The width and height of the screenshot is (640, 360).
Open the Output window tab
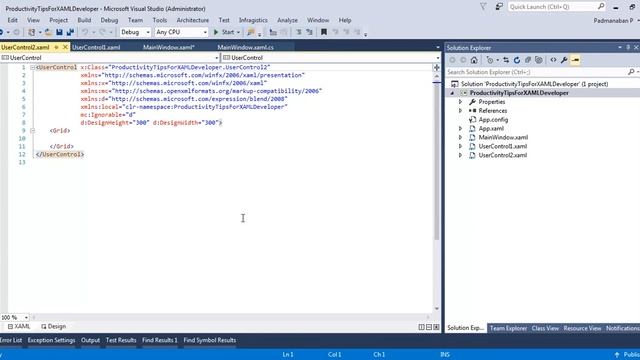pyautogui.click(x=90, y=340)
